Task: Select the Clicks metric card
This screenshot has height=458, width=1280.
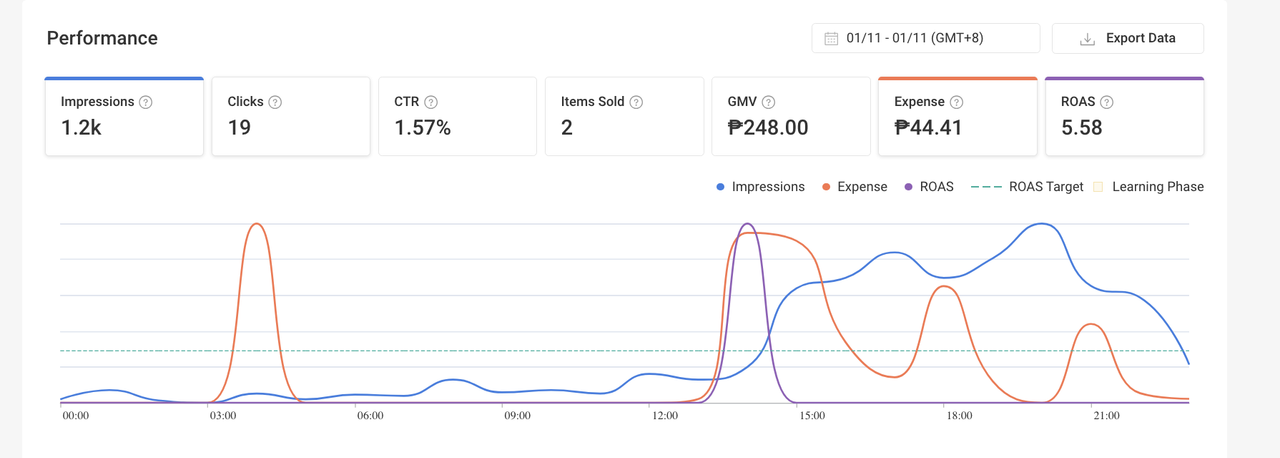Action: (291, 116)
